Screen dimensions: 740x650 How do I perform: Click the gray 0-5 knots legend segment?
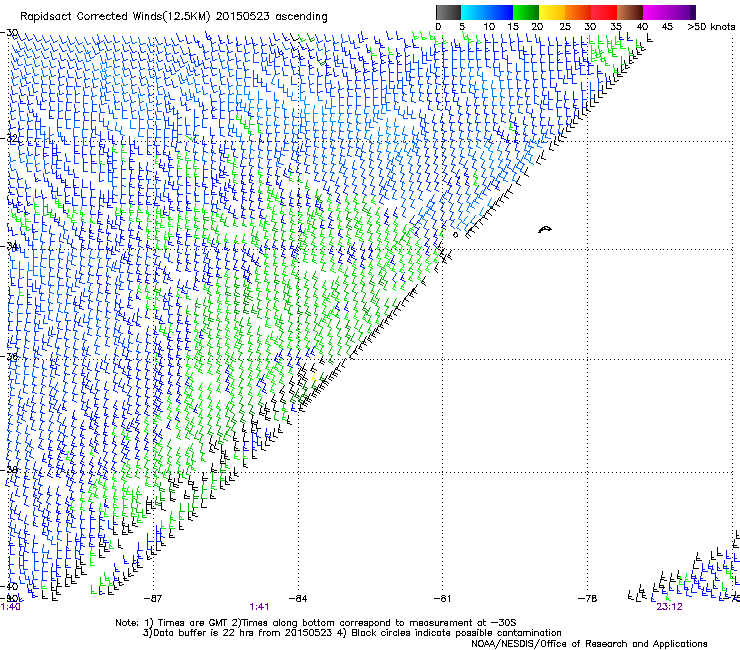pos(448,12)
